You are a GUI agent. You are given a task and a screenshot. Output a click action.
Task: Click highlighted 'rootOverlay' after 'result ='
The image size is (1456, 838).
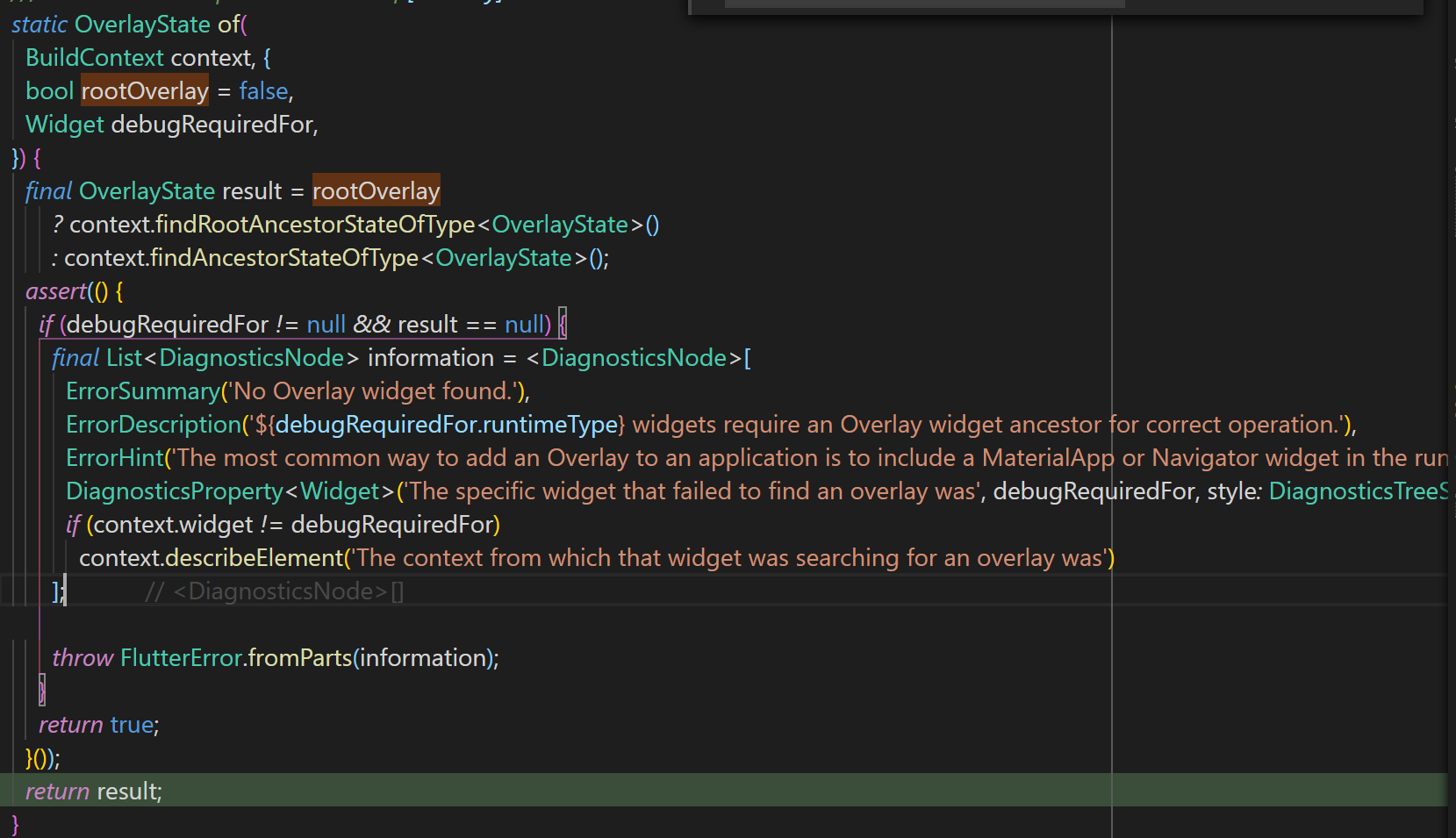pos(377,191)
